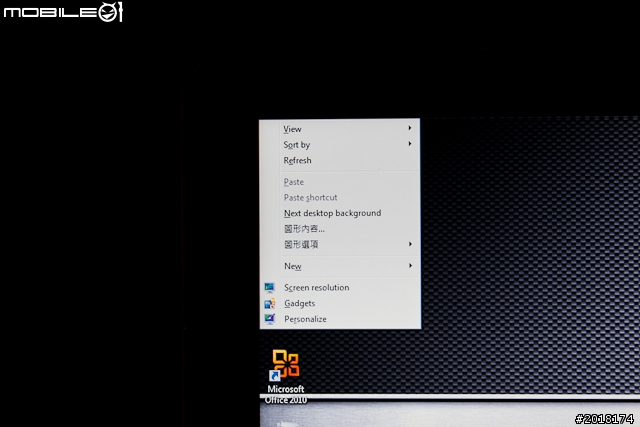Open the View submenu entry
The image size is (640, 427).
(x=340, y=129)
